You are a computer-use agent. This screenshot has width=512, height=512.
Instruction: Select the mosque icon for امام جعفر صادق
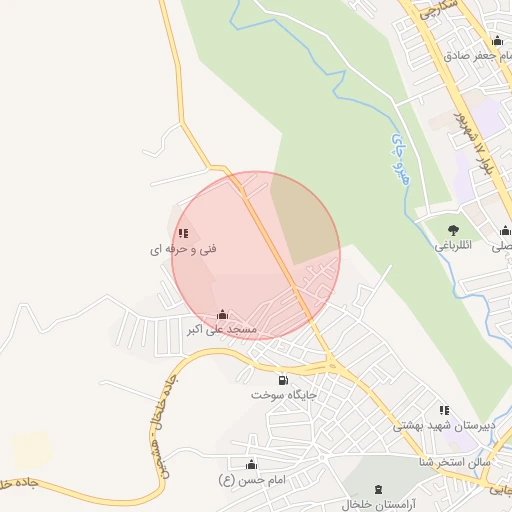click(x=497, y=41)
